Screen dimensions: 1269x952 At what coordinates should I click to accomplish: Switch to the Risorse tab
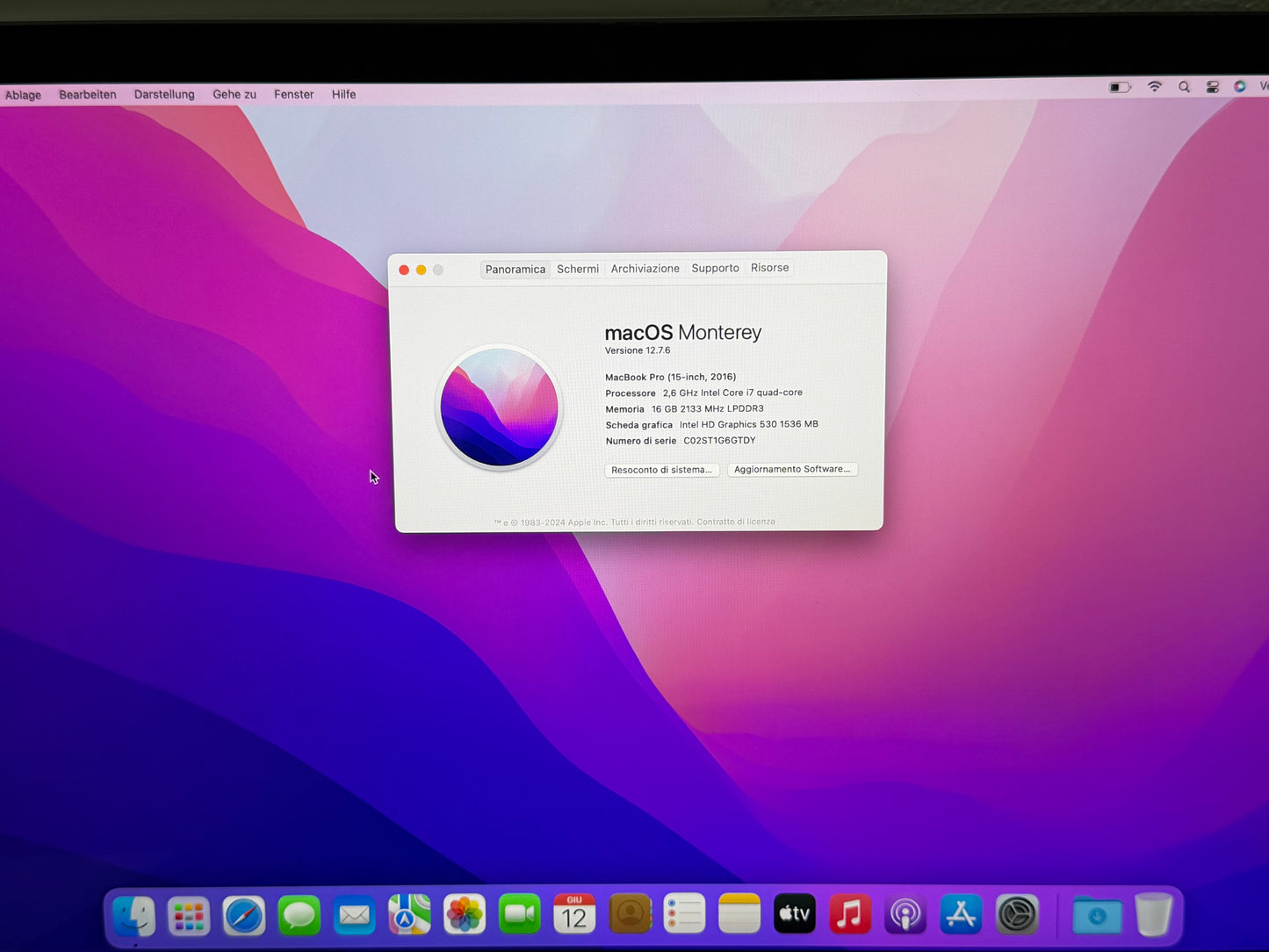click(770, 268)
